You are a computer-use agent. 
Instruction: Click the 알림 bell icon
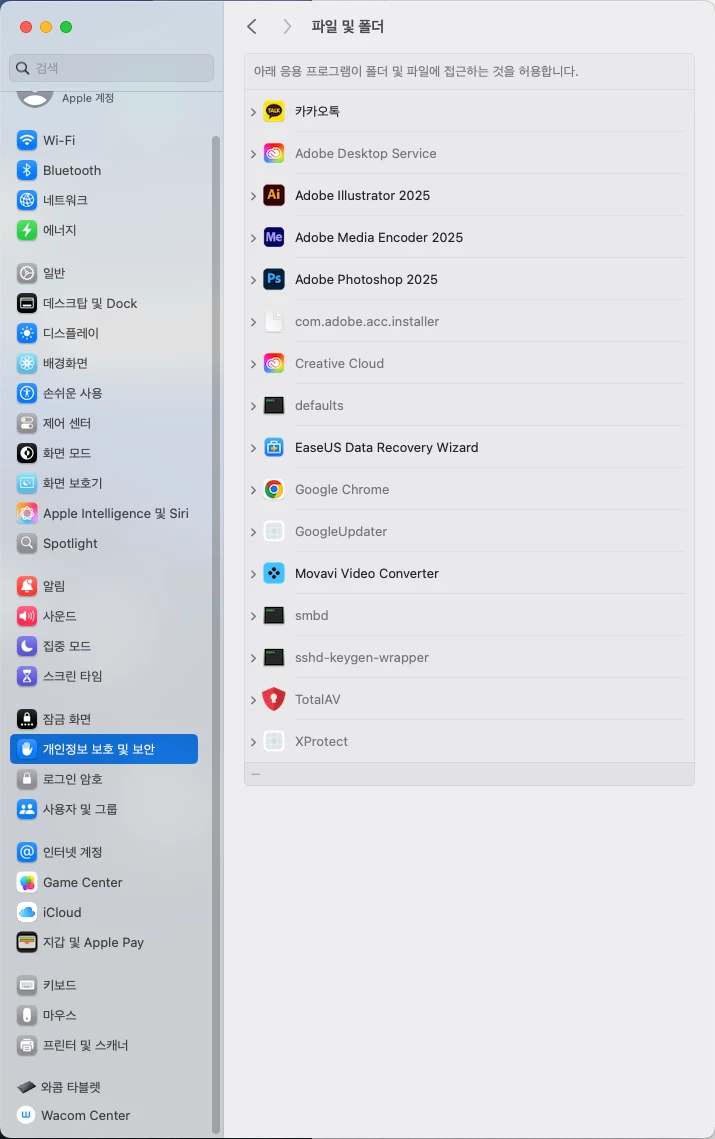point(27,585)
